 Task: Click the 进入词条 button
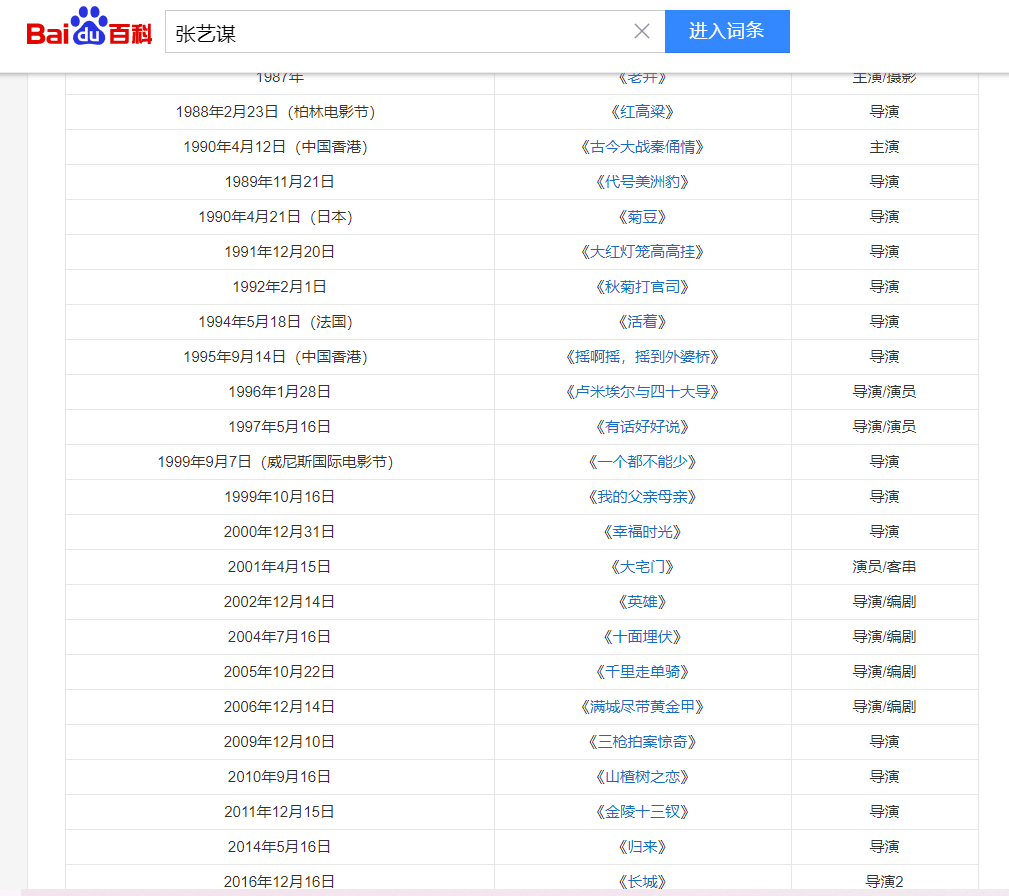[x=727, y=31]
